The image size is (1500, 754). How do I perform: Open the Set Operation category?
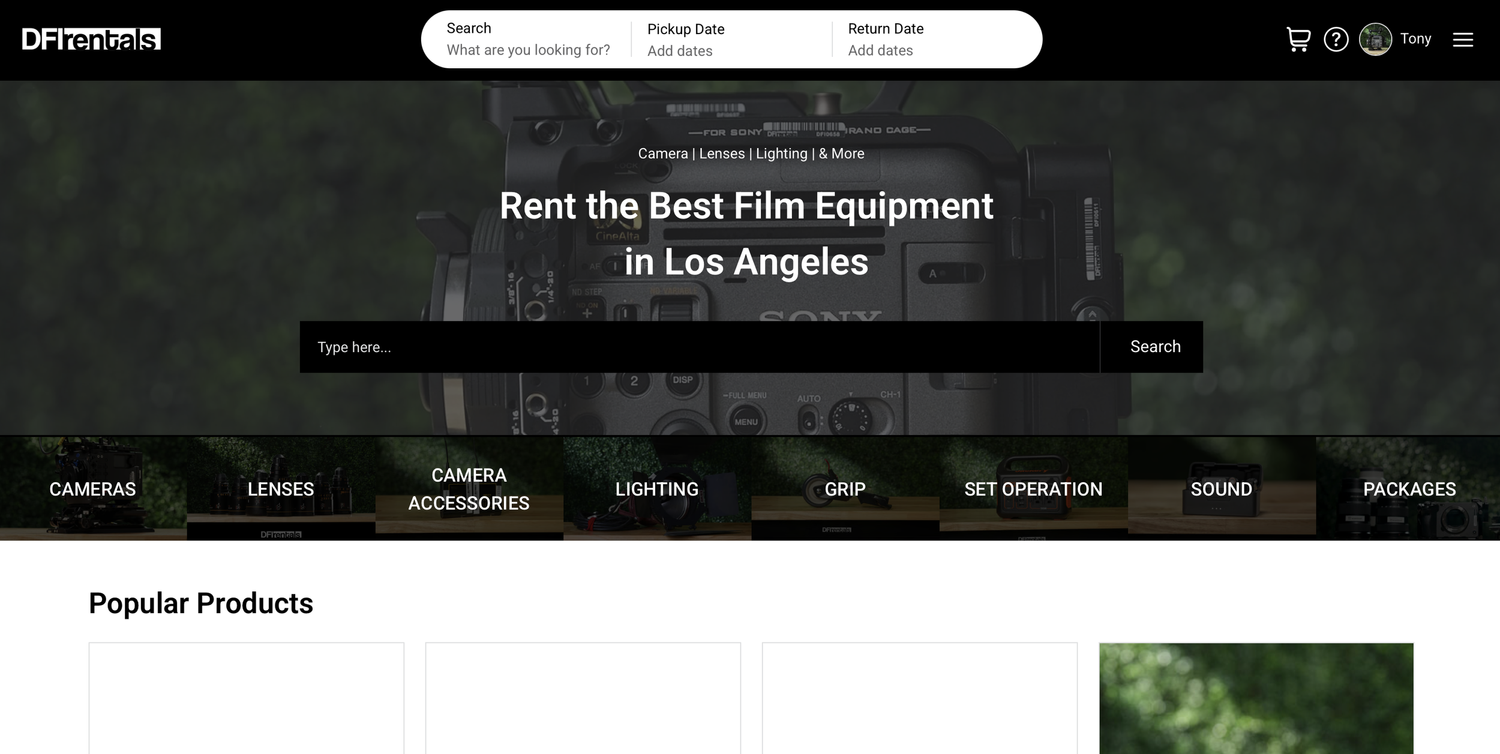tap(1033, 489)
